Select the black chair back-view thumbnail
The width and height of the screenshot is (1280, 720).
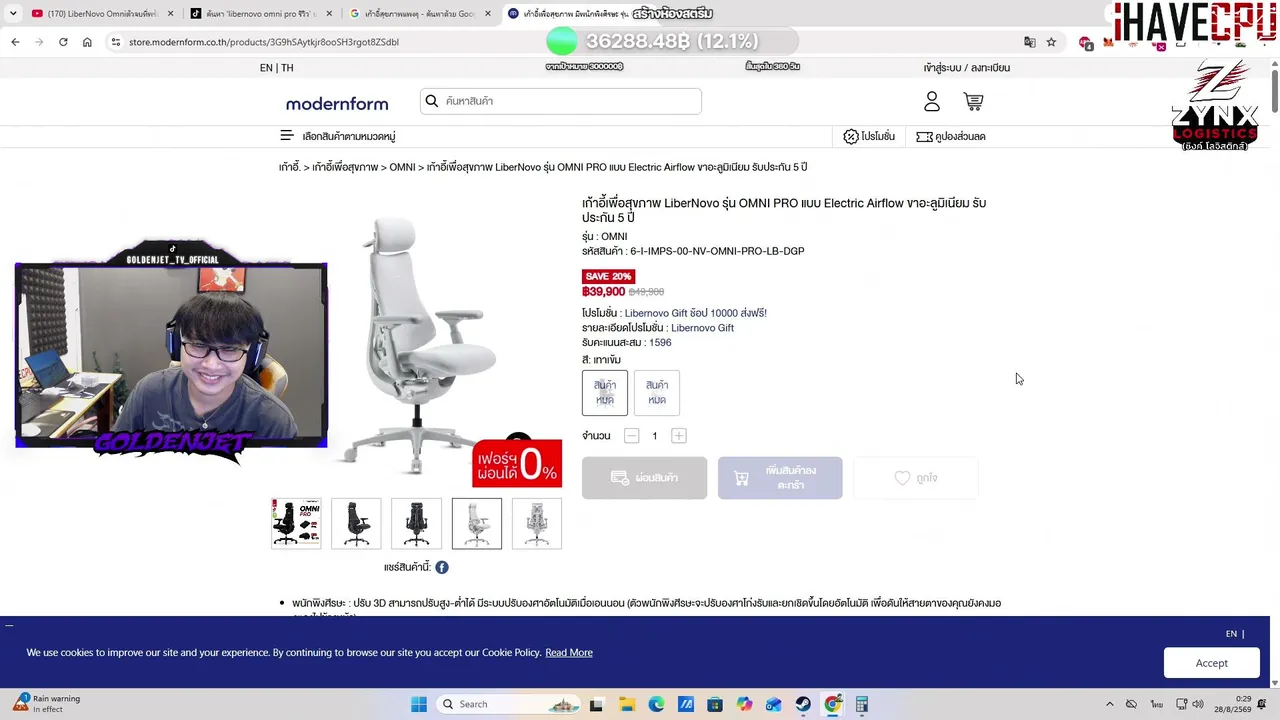pyautogui.click(x=416, y=523)
